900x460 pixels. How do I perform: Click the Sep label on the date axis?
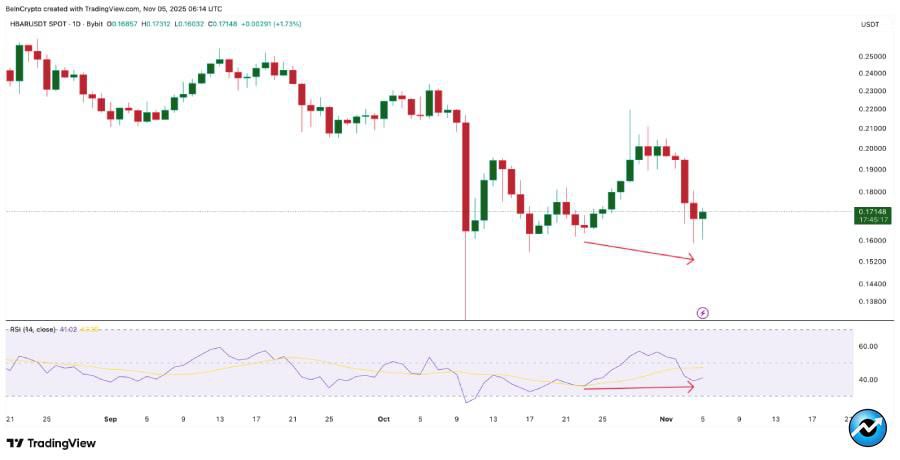[x=112, y=419]
